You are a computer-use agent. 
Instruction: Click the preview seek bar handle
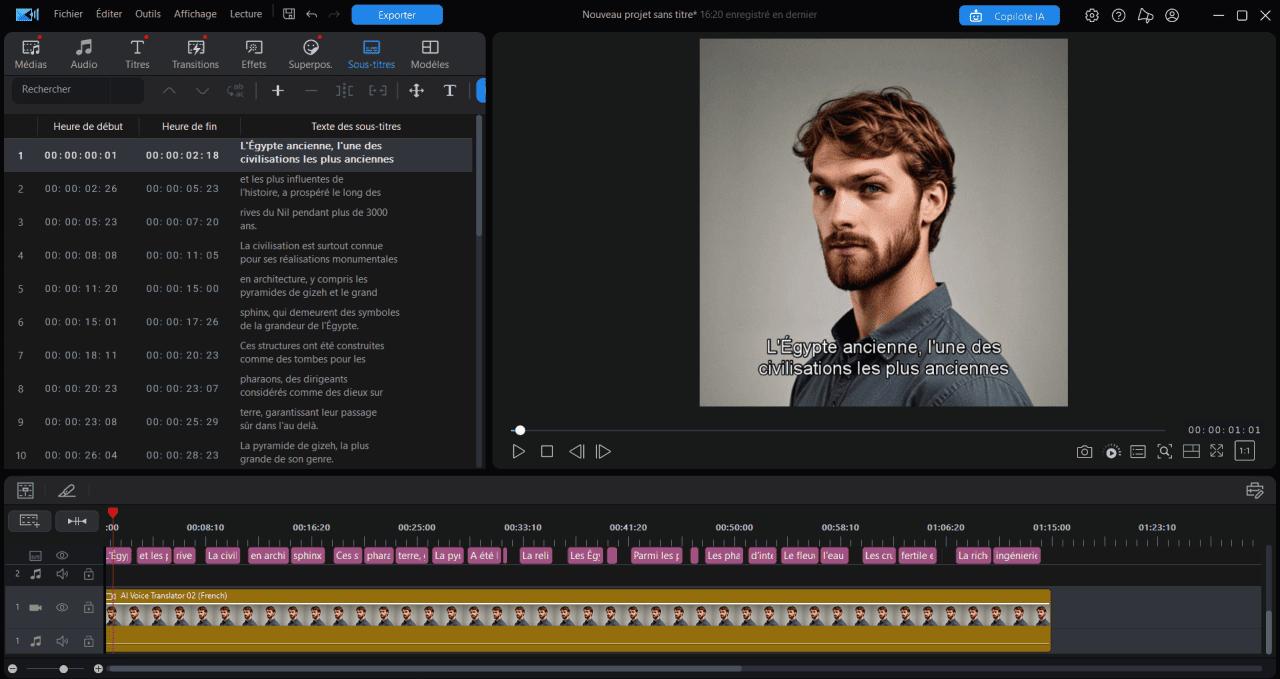(520, 430)
